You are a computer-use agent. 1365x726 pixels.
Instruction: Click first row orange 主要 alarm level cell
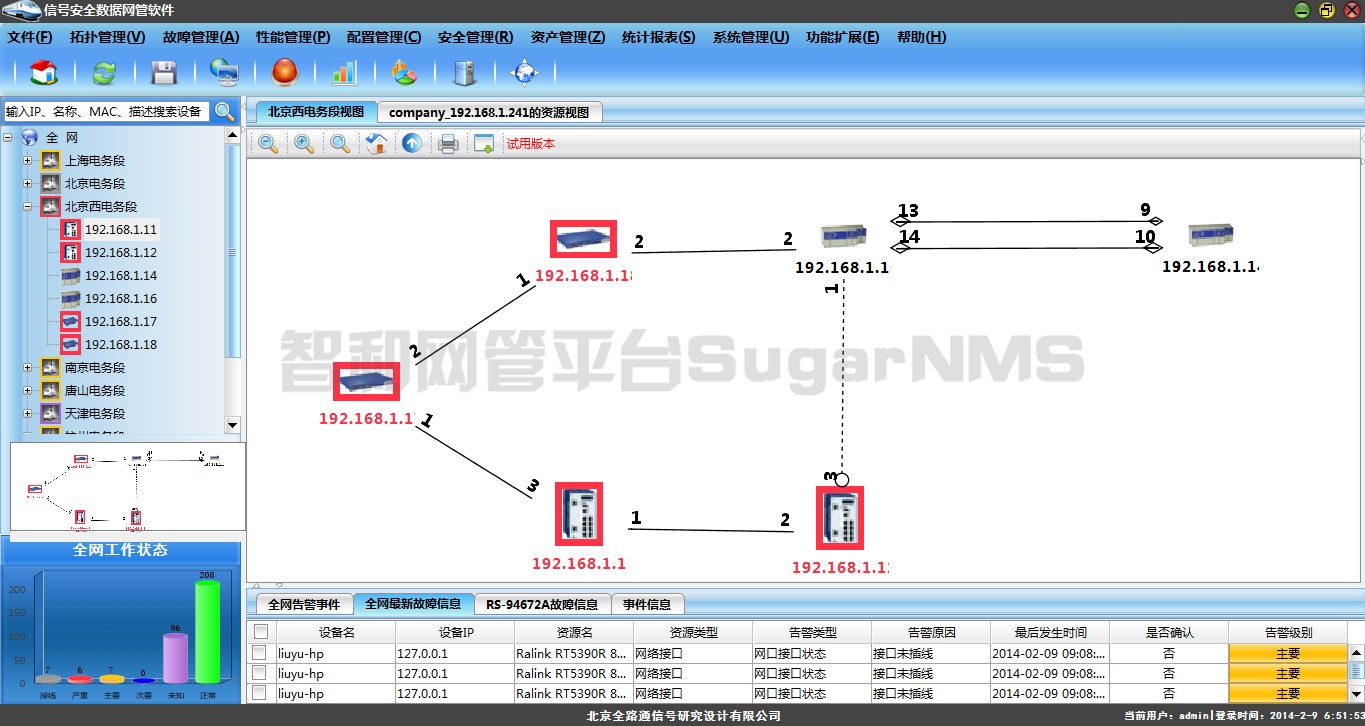[1288, 653]
